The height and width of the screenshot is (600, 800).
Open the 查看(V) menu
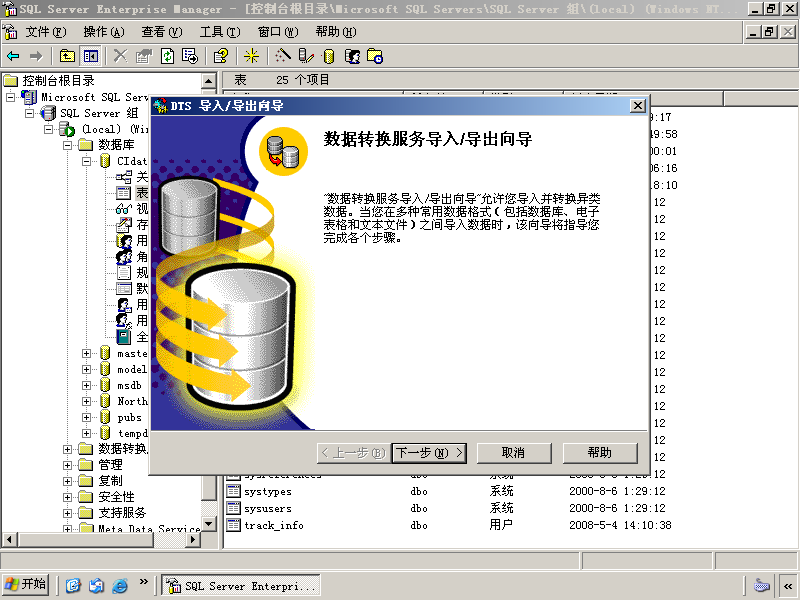pos(162,32)
